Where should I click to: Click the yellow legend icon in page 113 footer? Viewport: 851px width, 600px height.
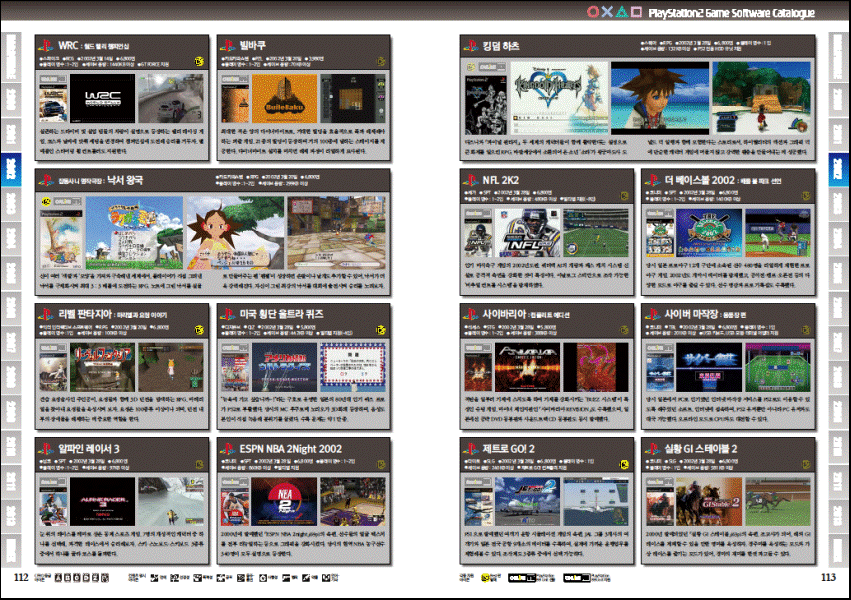click(x=486, y=578)
